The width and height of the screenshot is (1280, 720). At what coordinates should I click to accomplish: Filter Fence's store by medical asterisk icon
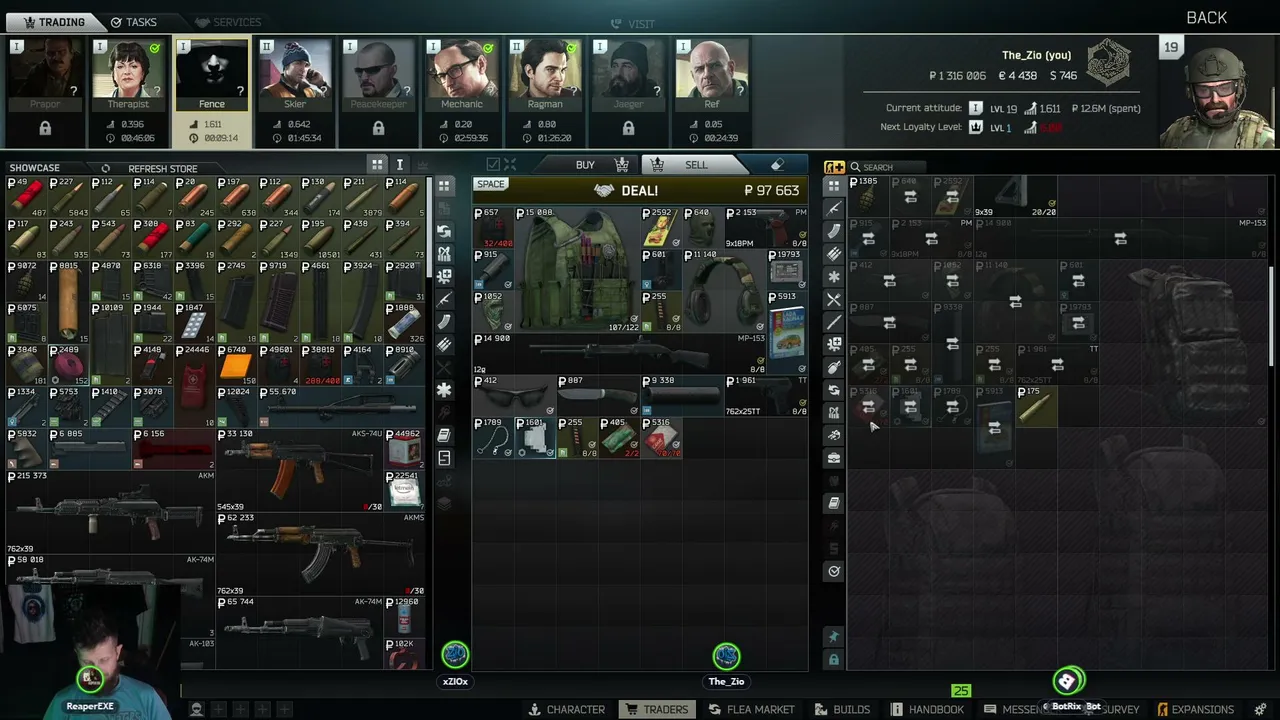point(444,390)
